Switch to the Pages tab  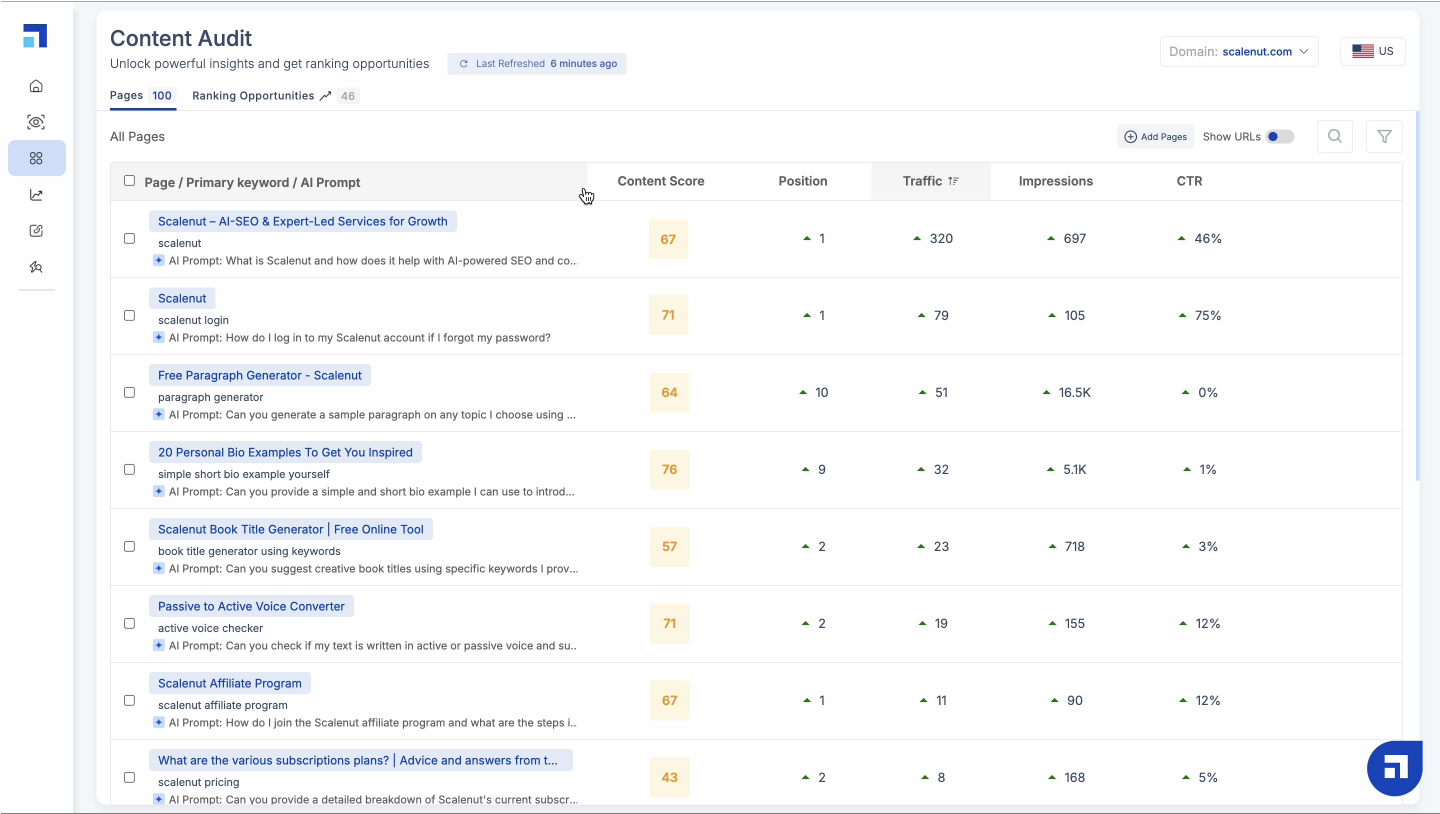pos(142,96)
